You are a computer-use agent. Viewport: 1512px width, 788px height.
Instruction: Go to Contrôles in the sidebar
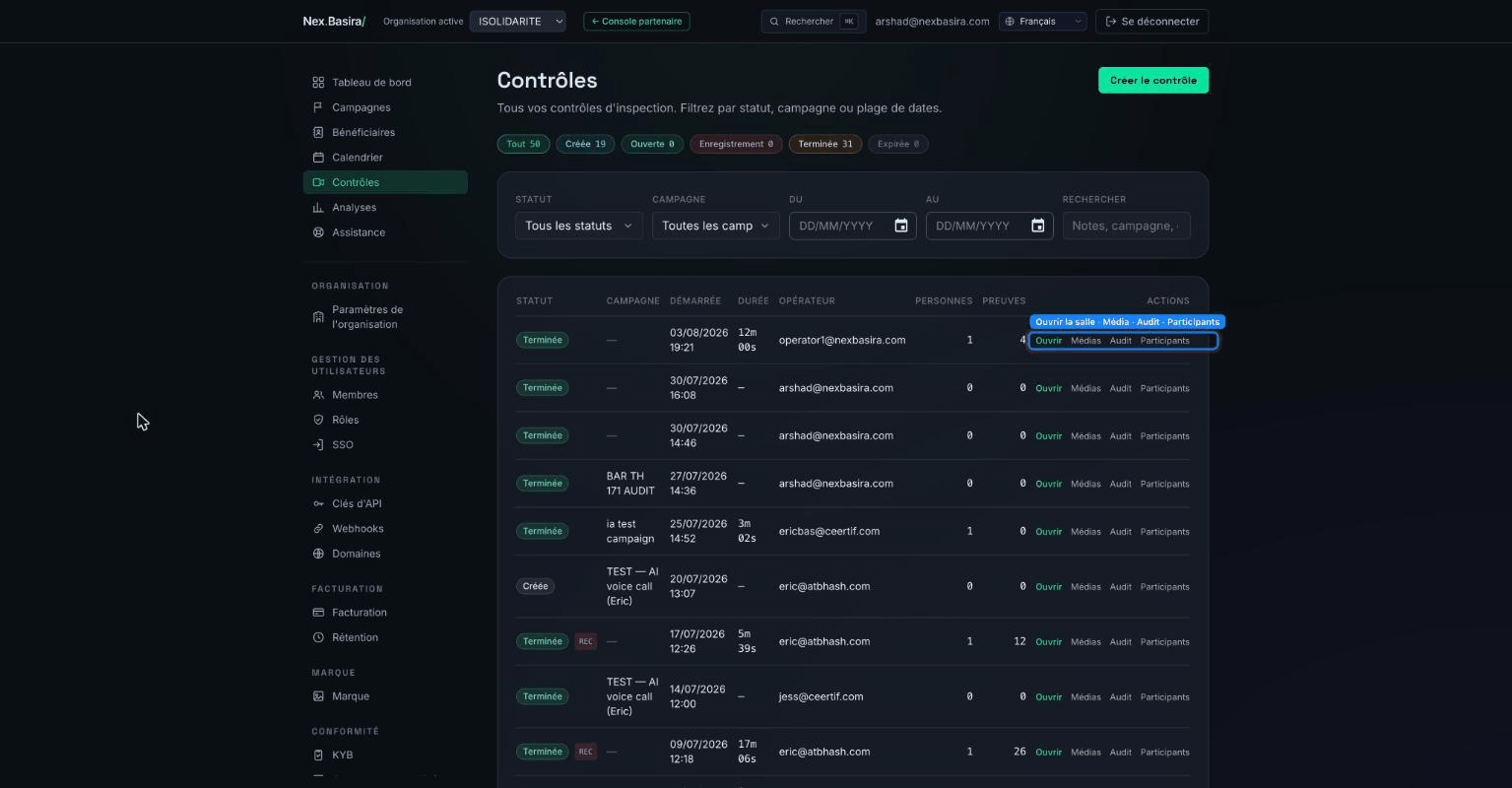click(x=385, y=182)
